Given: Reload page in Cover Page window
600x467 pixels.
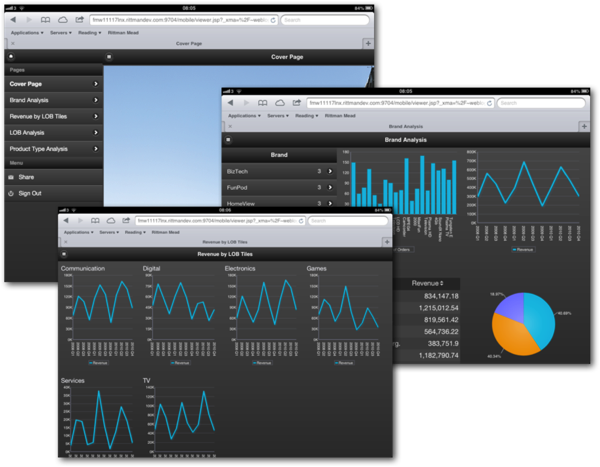Looking at the screenshot, I should 273,20.
